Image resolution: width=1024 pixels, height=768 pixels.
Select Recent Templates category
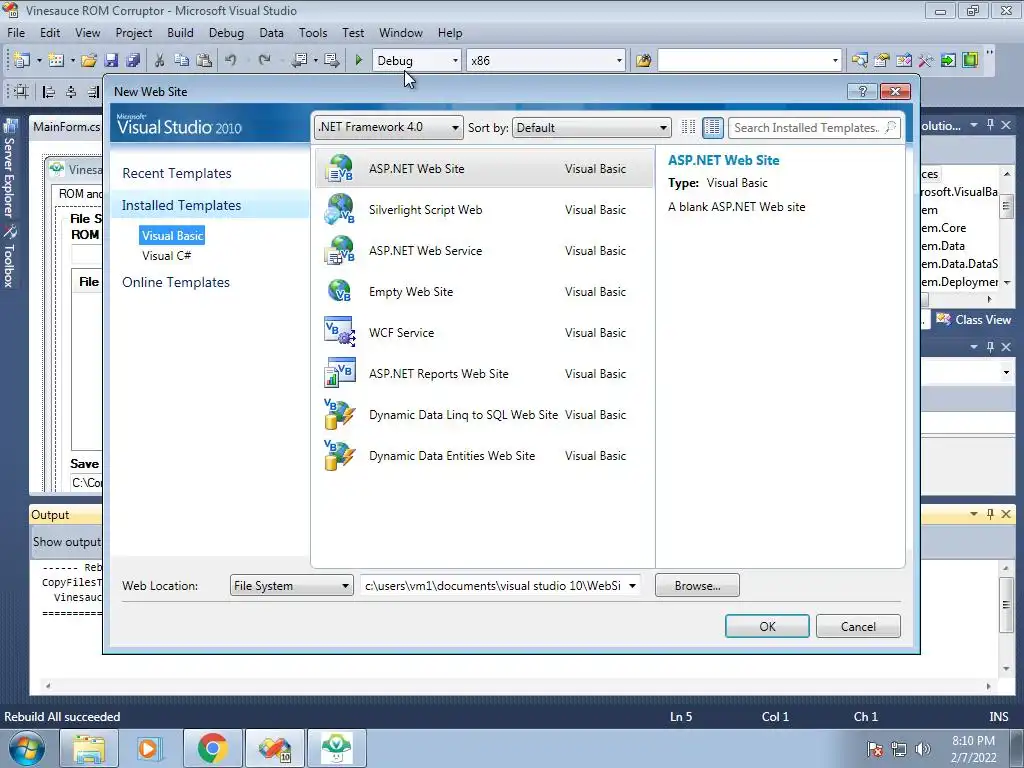tap(176, 173)
